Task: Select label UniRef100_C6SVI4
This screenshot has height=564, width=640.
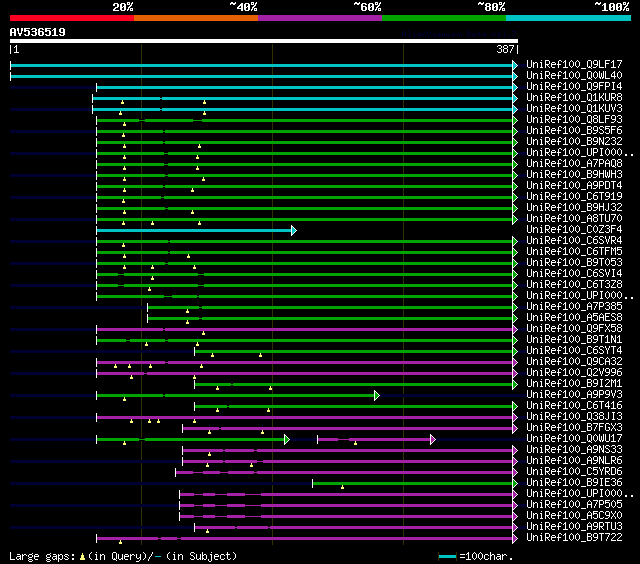Action: pos(574,274)
